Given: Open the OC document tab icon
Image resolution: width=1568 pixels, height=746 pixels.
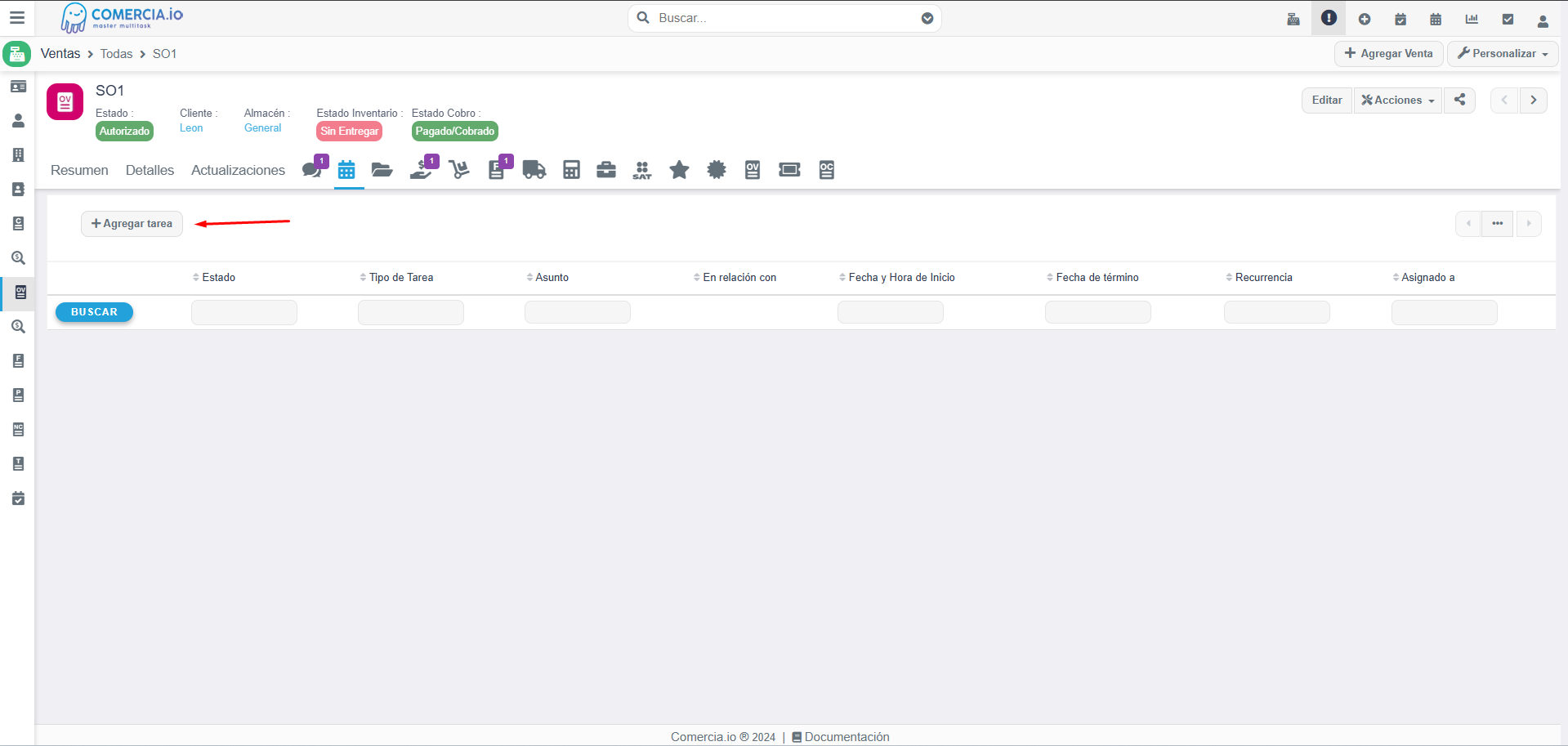Looking at the screenshot, I should [827, 170].
